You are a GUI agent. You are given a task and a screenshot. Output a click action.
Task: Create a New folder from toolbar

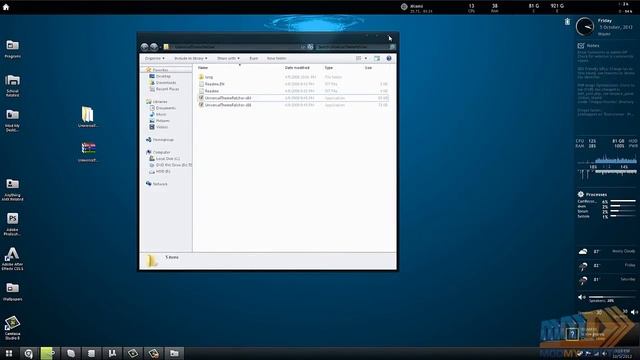[276, 58]
